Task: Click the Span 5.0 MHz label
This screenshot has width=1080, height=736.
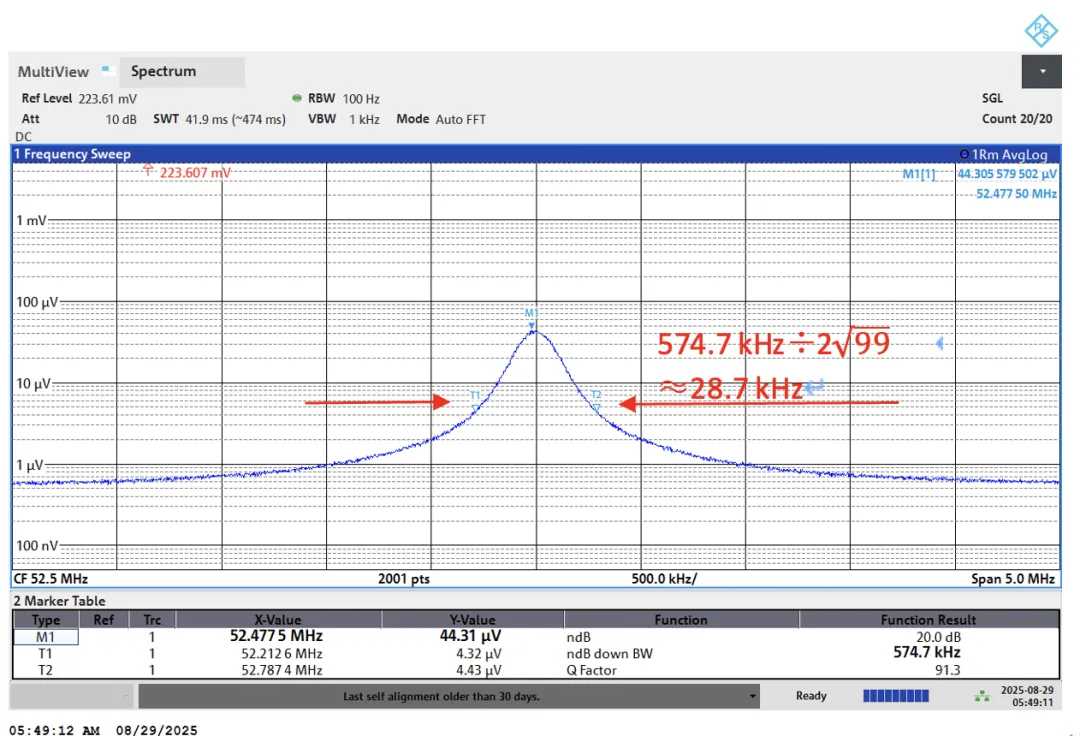Action: click(1012, 579)
